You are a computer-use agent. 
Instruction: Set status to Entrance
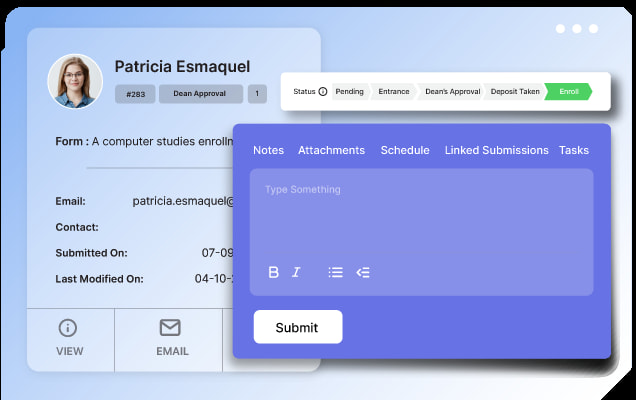[394, 92]
